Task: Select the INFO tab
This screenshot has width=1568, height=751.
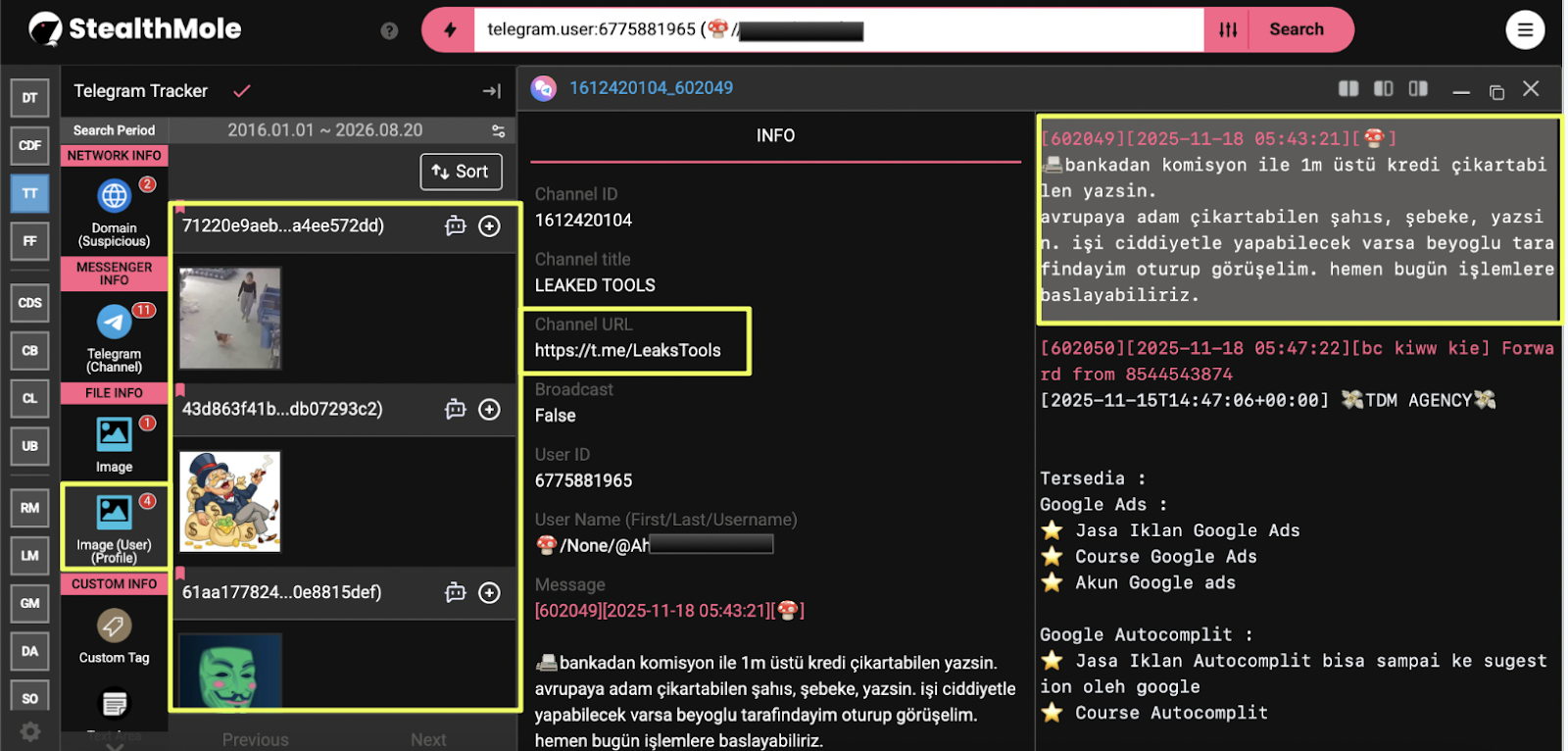Action: point(775,136)
